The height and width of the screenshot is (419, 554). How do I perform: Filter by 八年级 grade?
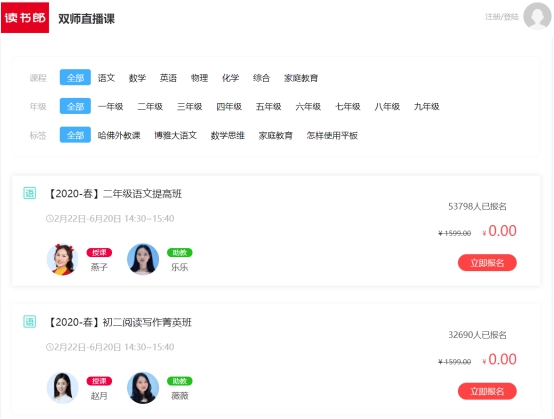click(x=387, y=106)
